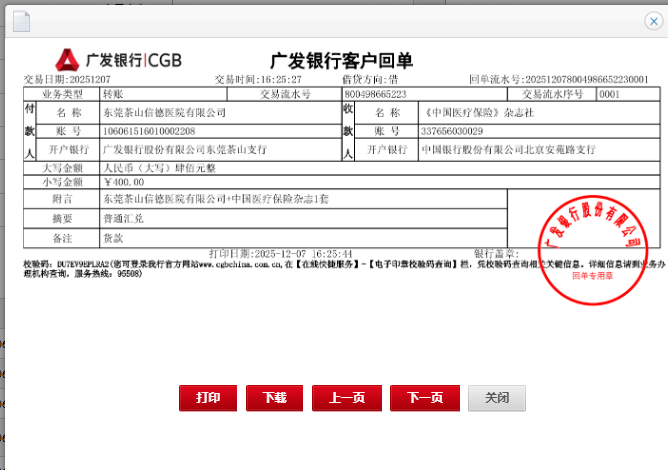The width and height of the screenshot is (668, 470).
Task: Click the 普通汇兑 summary cell
Action: coord(123,217)
